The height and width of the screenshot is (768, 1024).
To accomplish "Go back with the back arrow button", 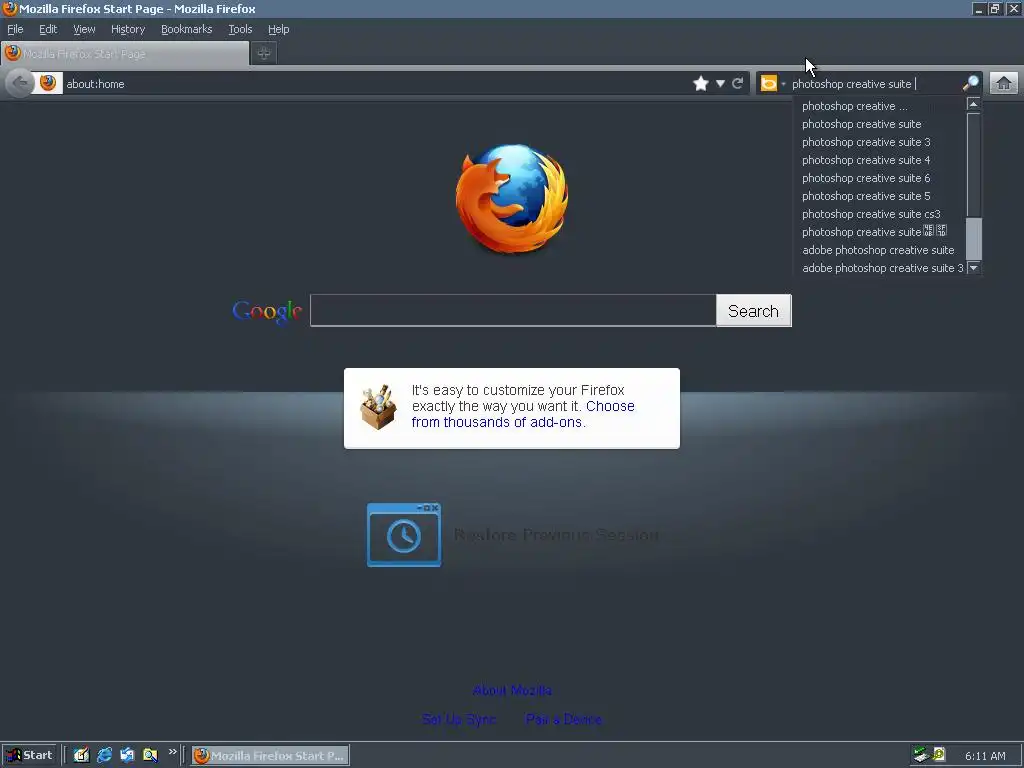I will pos(20,83).
